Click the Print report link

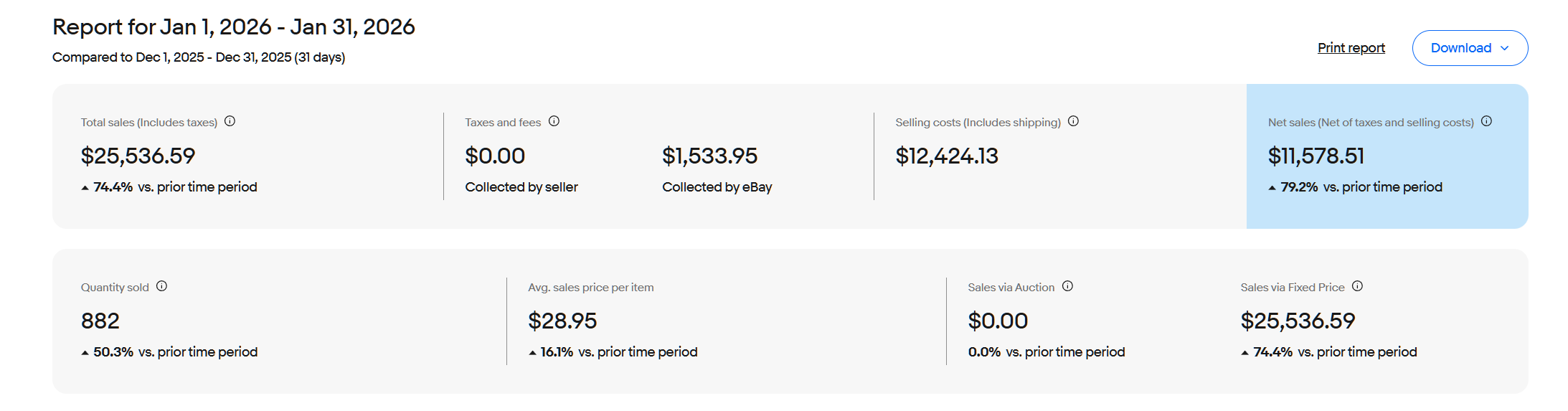click(x=1351, y=48)
